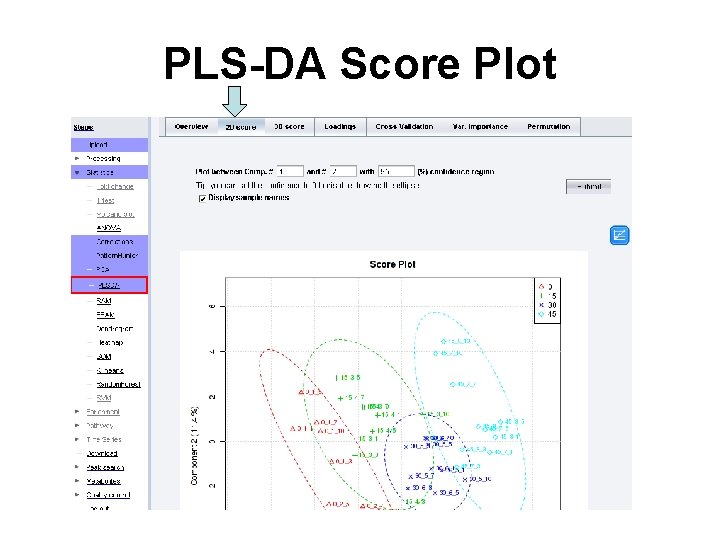Click the Peak search link
The width and height of the screenshot is (720, 540).
[105, 467]
